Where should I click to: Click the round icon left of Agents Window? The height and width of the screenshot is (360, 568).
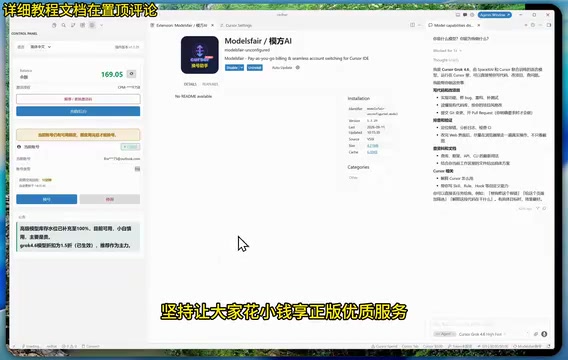coord(472,15)
